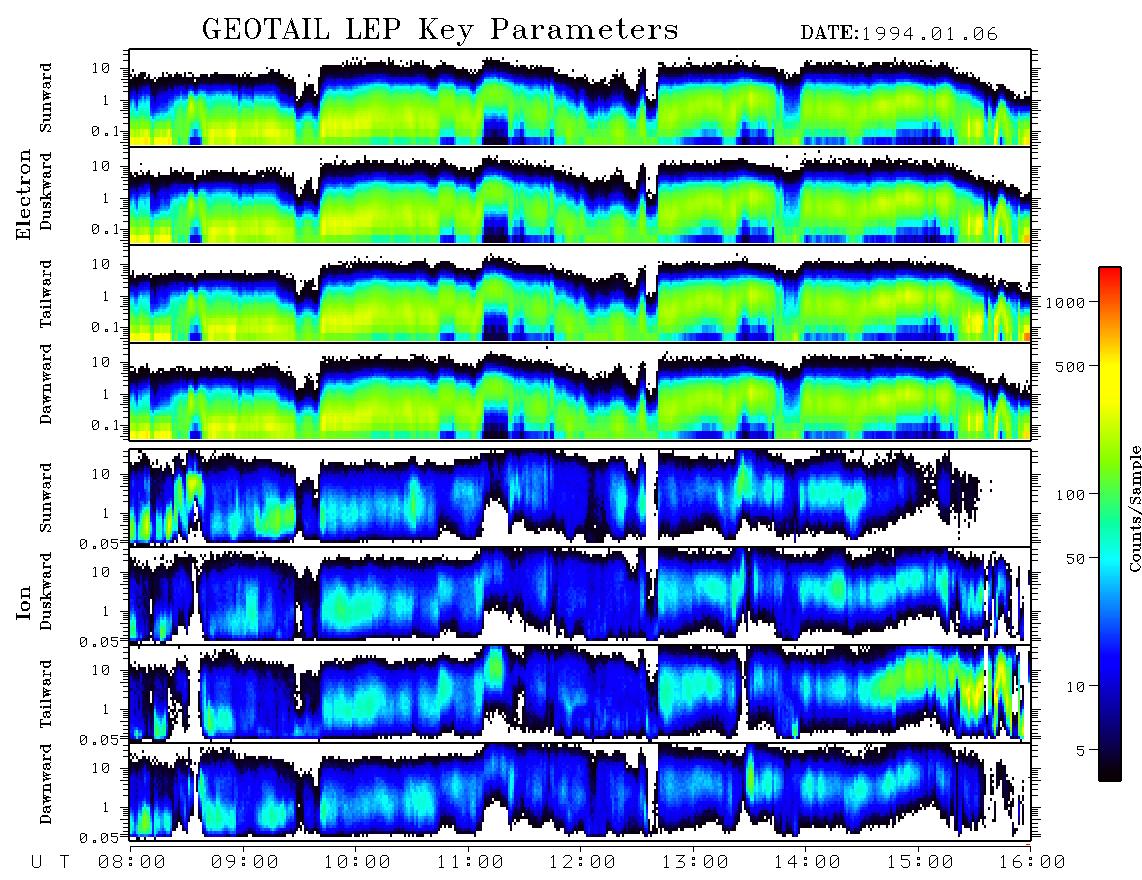Viewport: 1142px width, 880px height.
Task: Select the Electron "Tailward" panel label
Action: click(46, 293)
